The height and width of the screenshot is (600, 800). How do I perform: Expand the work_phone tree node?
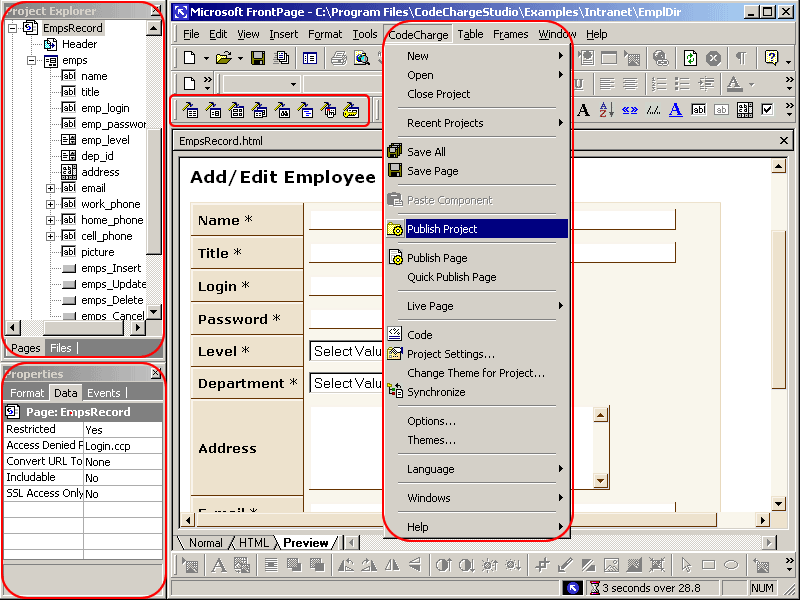(x=50, y=204)
